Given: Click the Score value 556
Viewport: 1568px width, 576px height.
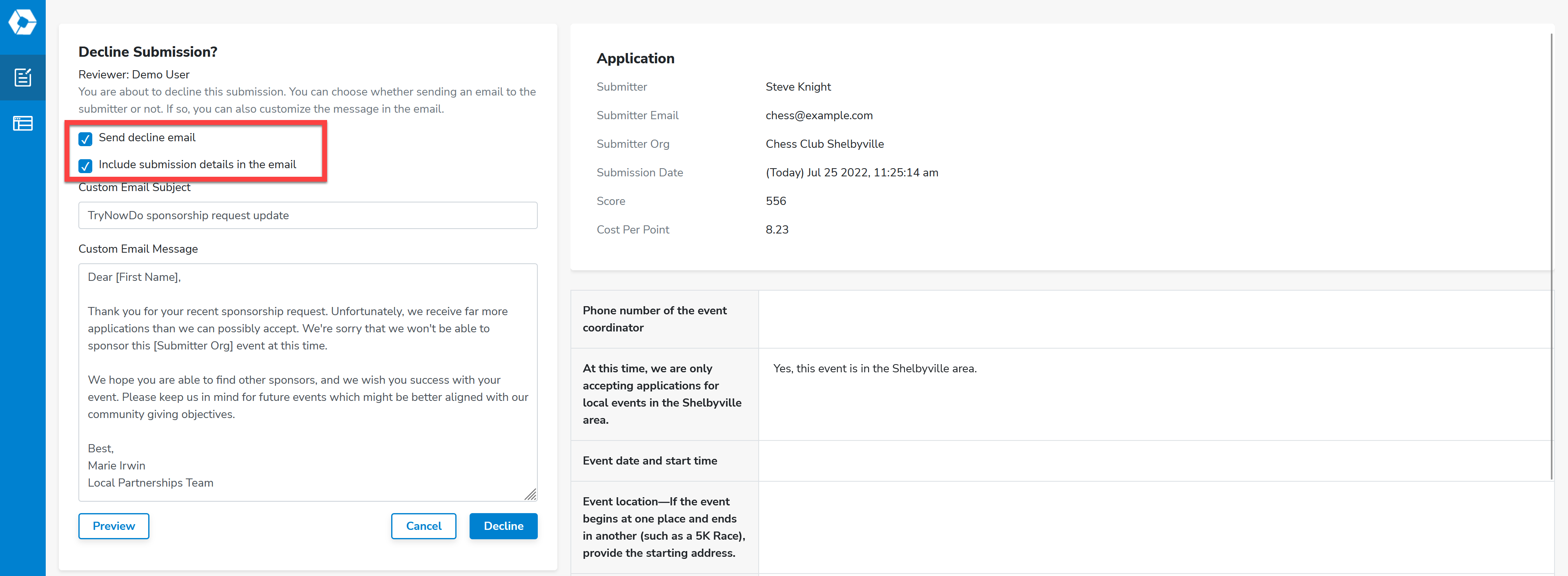Looking at the screenshot, I should click(775, 201).
